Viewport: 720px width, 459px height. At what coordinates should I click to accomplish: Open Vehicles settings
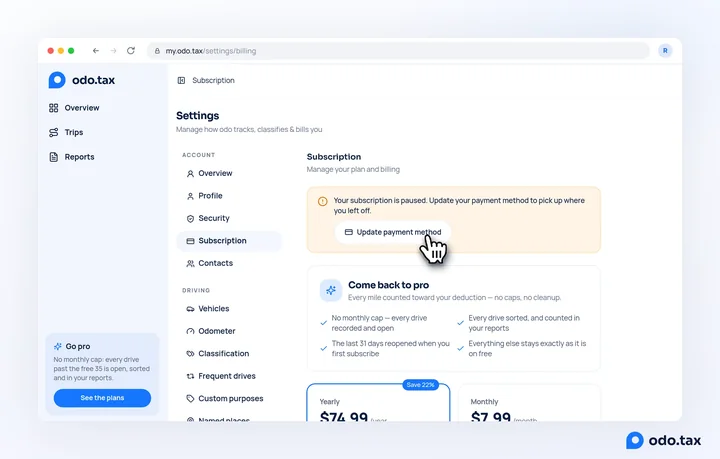[x=229, y=309]
